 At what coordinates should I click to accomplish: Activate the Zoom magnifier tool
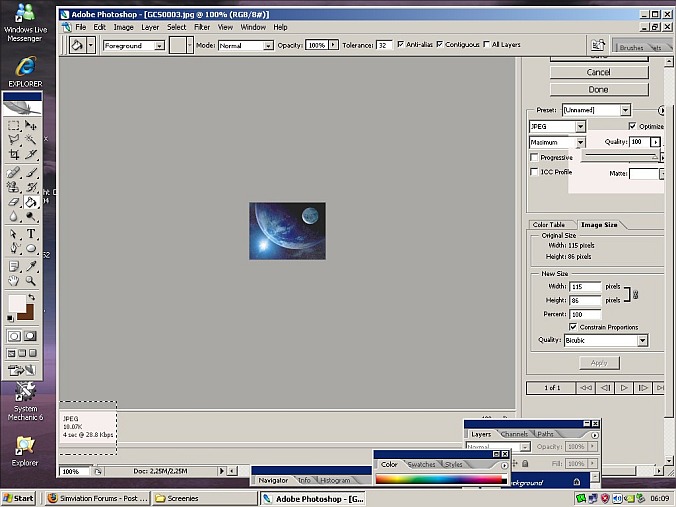[31, 281]
